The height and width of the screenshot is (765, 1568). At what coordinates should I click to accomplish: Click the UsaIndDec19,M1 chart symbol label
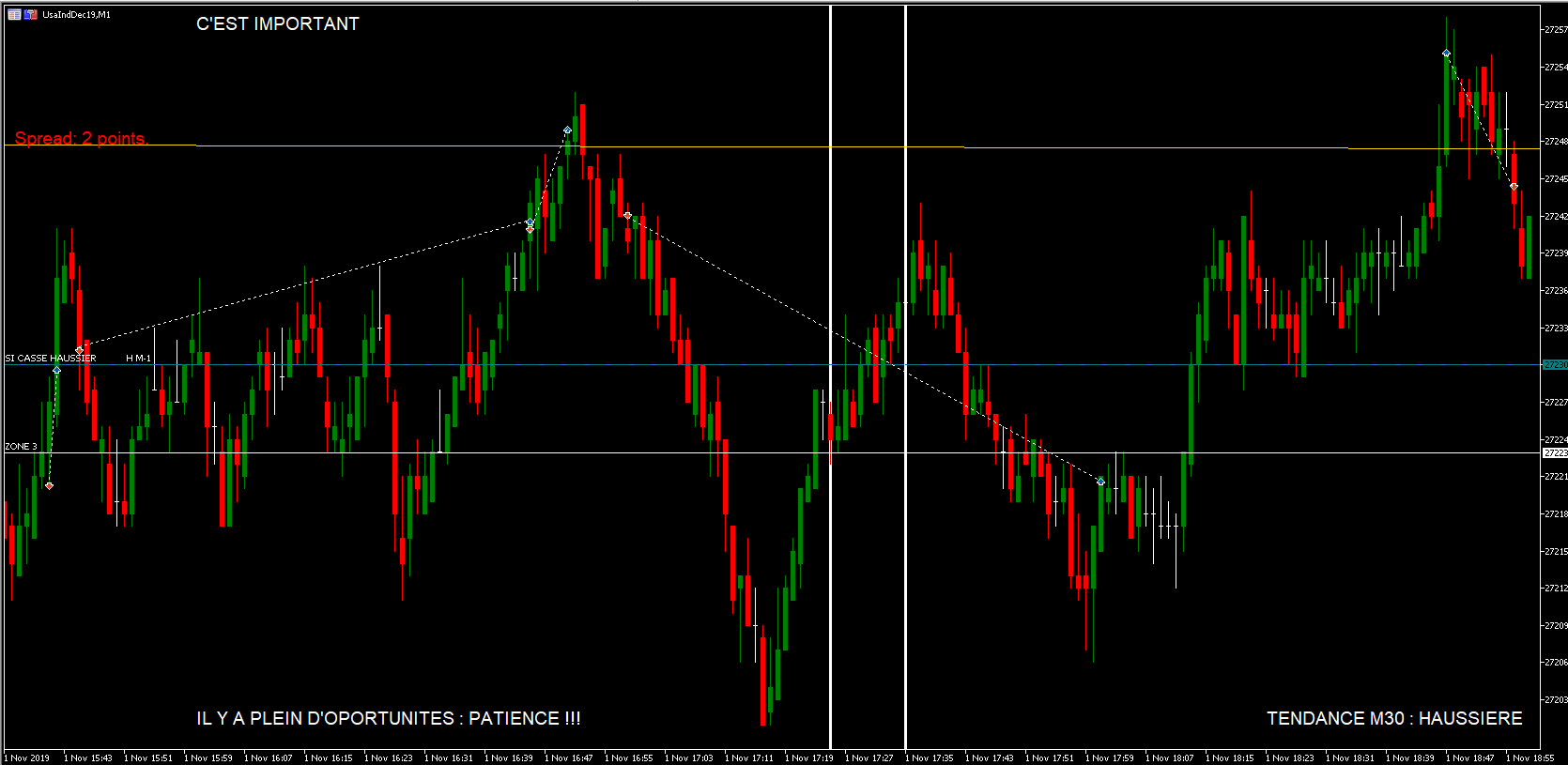[x=76, y=15]
